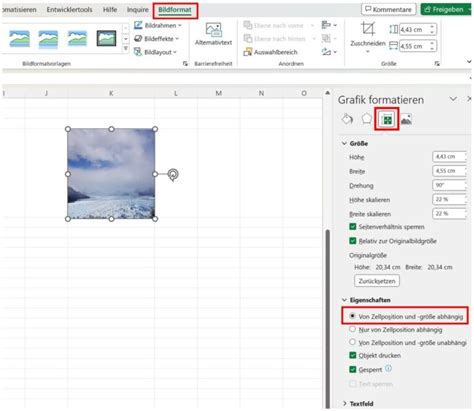Click the Höhe input field in pane

pos(449,157)
